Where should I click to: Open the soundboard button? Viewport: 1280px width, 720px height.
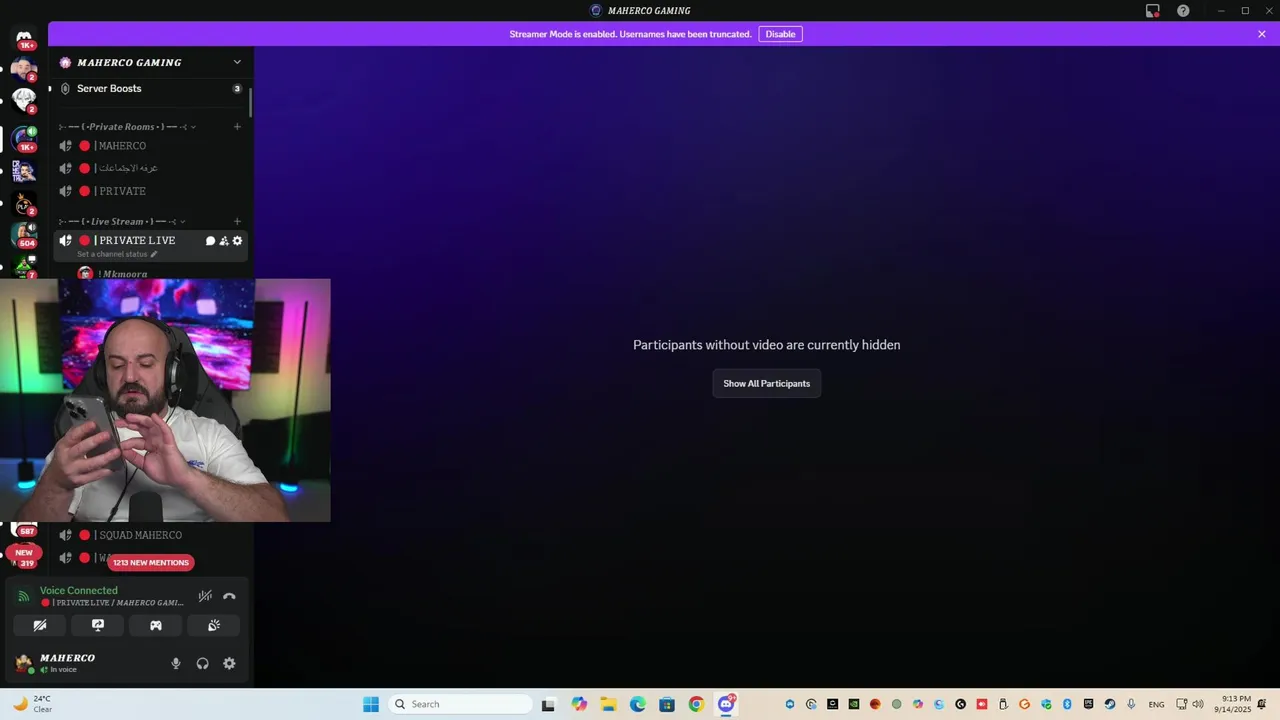pos(214,625)
